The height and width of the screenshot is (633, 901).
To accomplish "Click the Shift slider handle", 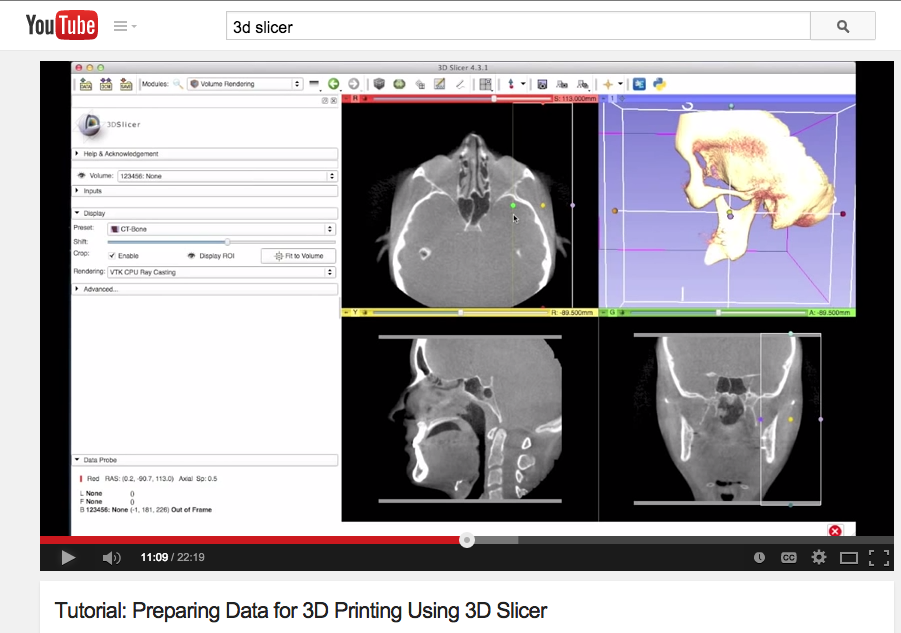I will click(x=228, y=242).
